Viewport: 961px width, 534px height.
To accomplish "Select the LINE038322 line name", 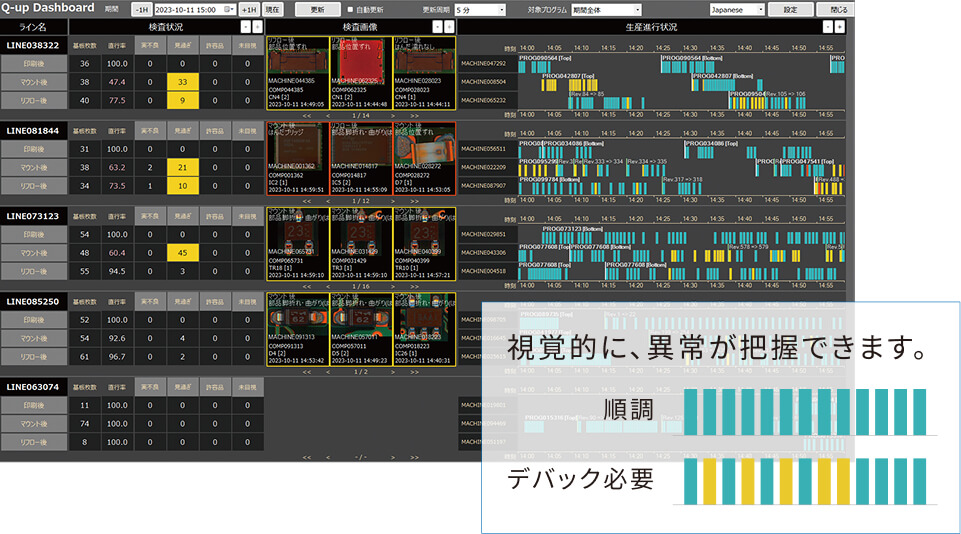I will [33, 45].
